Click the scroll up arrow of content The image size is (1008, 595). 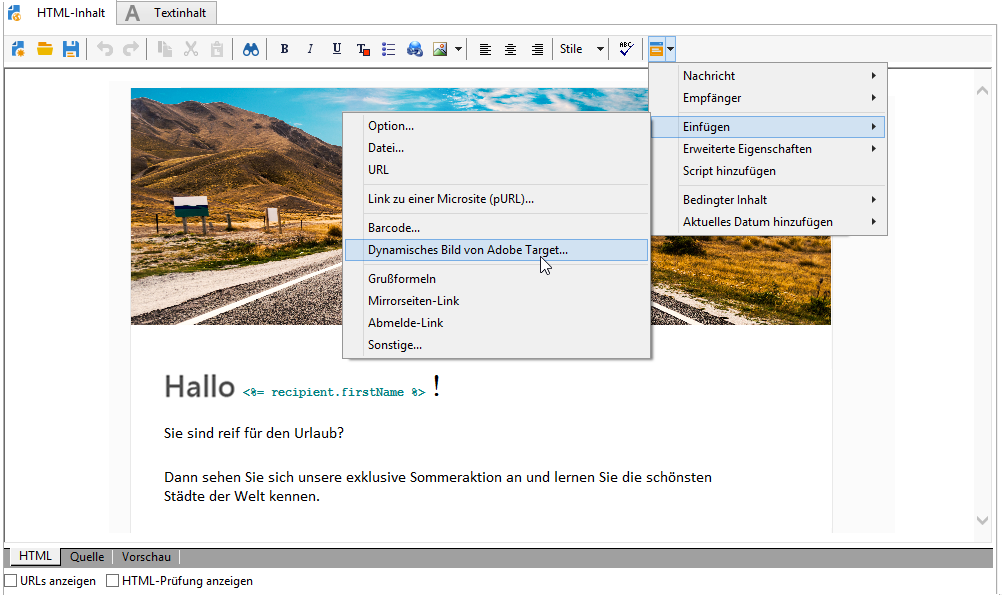tap(982, 91)
